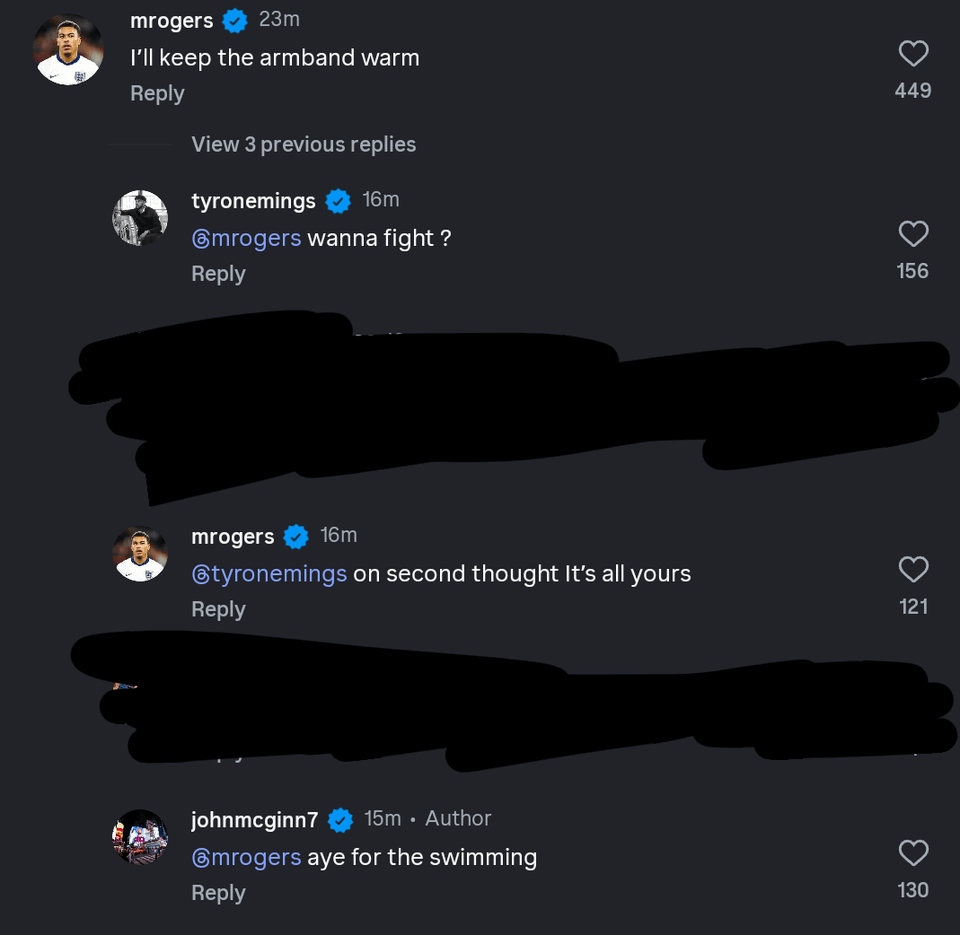Viewport: 960px width, 935px height.
Task: Open mrogers' profile picture on top comment
Action: pos(68,50)
